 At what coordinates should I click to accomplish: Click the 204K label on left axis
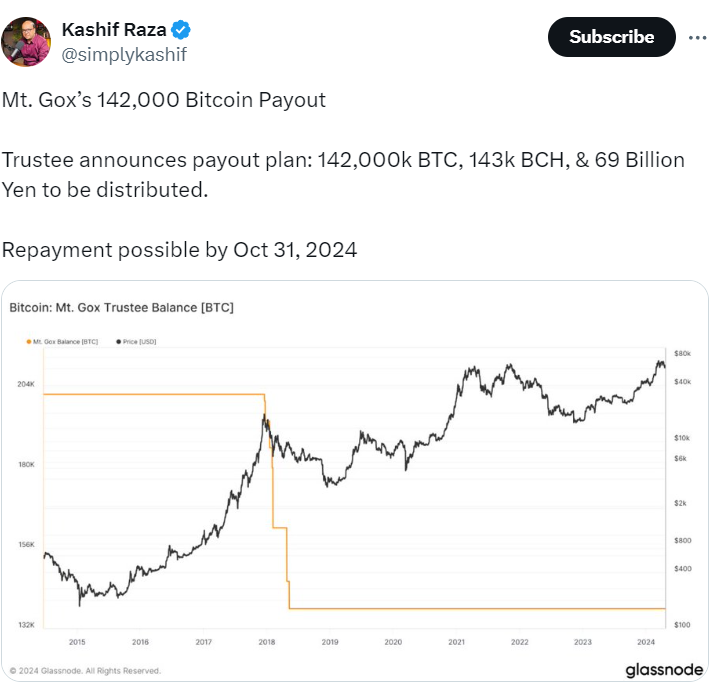pos(26,384)
